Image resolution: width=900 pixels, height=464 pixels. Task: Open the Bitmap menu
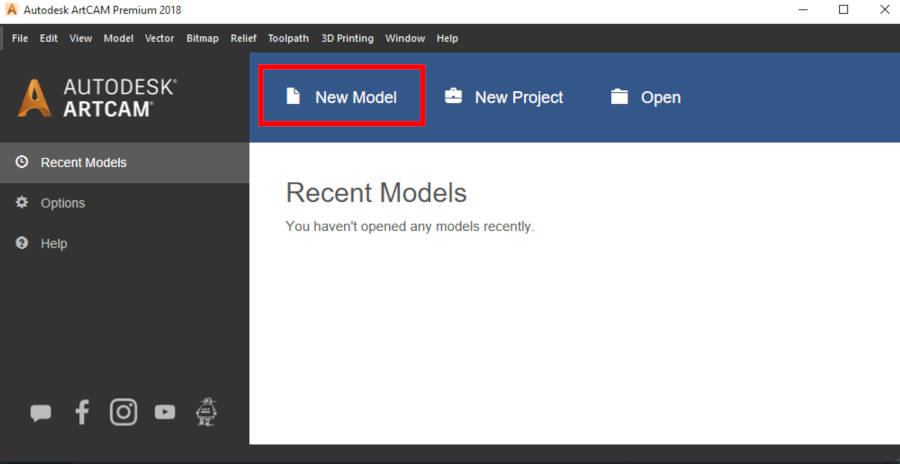pyautogui.click(x=203, y=38)
